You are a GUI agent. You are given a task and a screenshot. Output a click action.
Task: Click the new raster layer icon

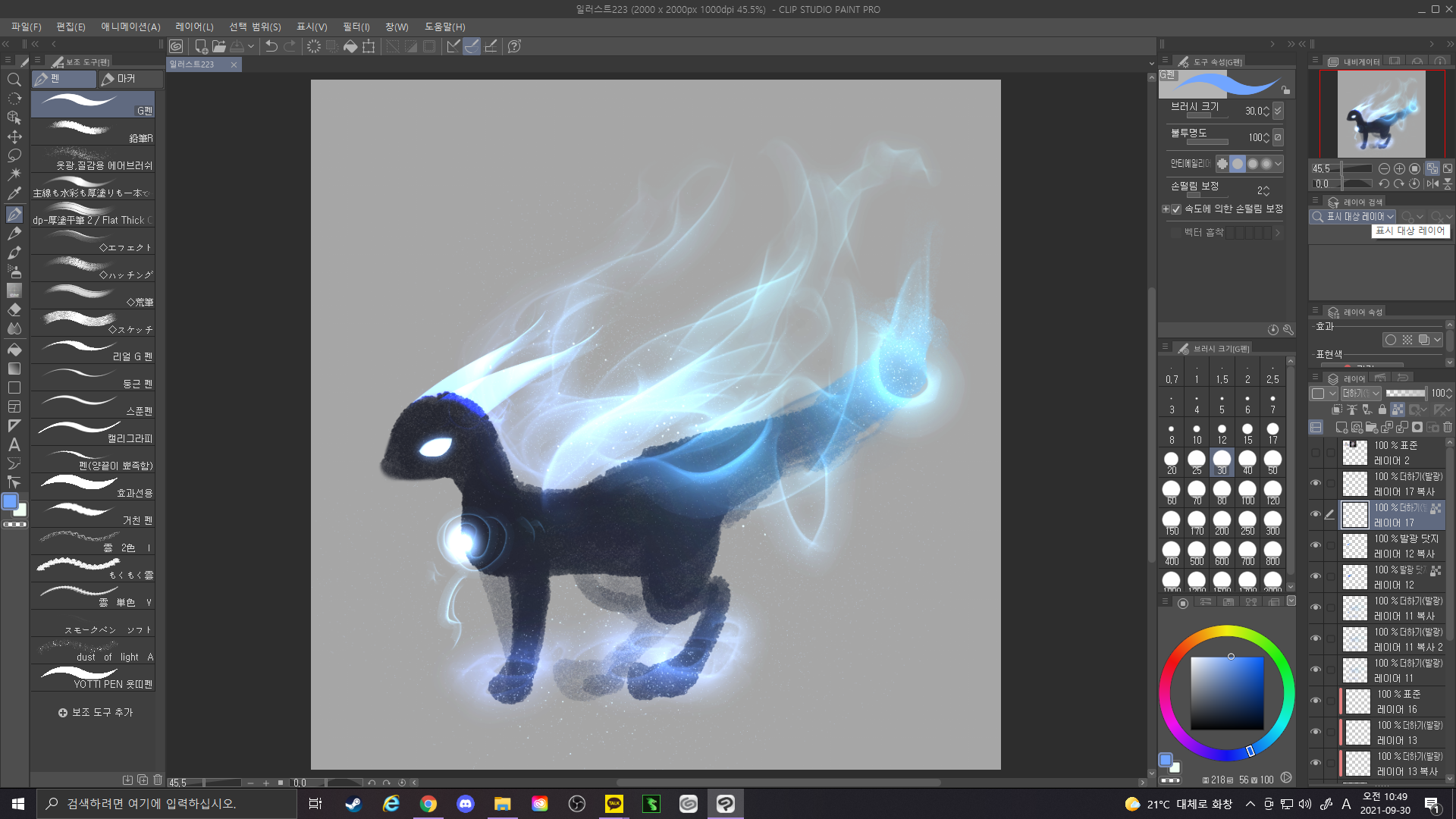click(1341, 428)
